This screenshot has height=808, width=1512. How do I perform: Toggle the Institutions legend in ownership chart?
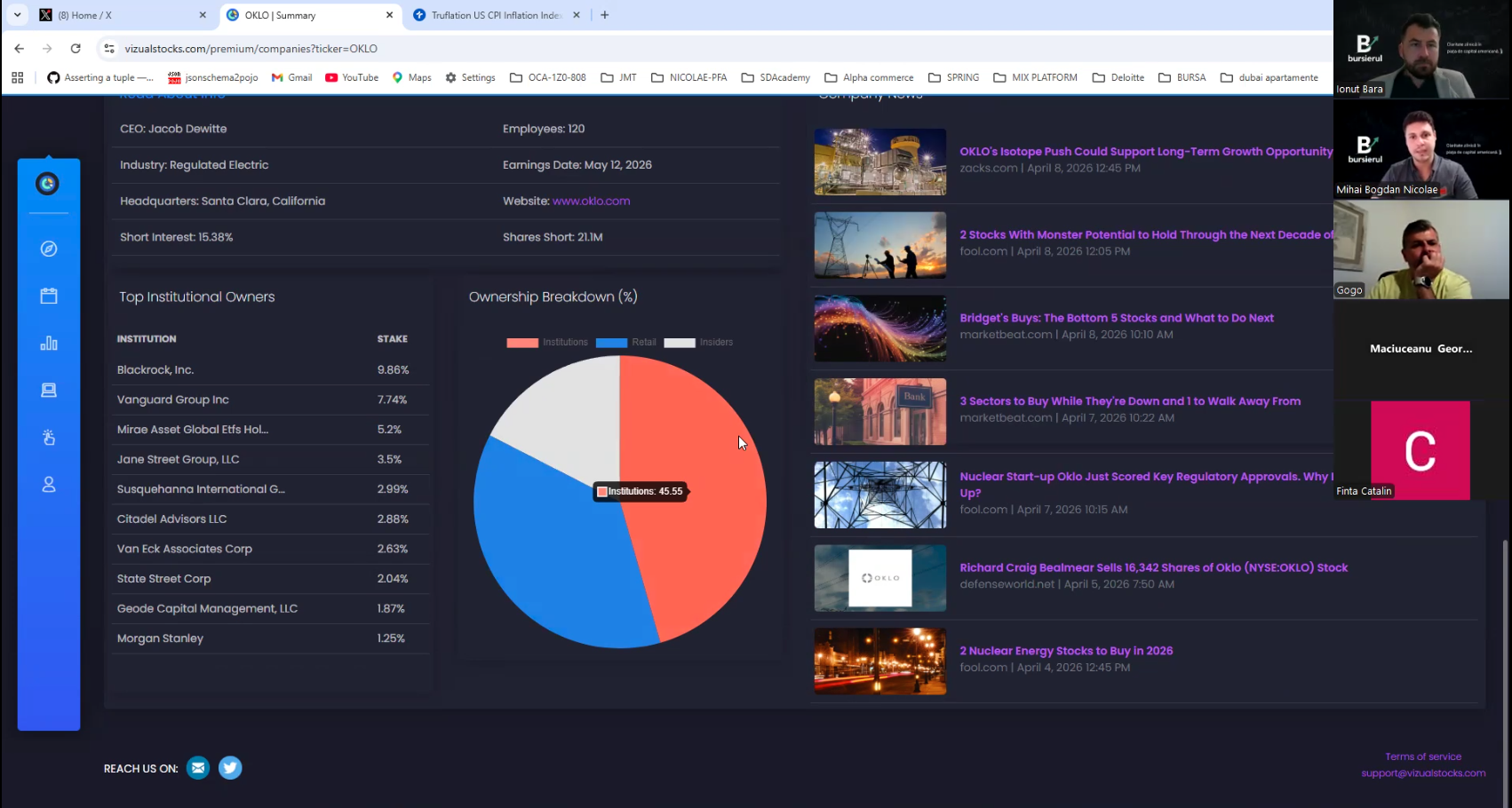546,343
